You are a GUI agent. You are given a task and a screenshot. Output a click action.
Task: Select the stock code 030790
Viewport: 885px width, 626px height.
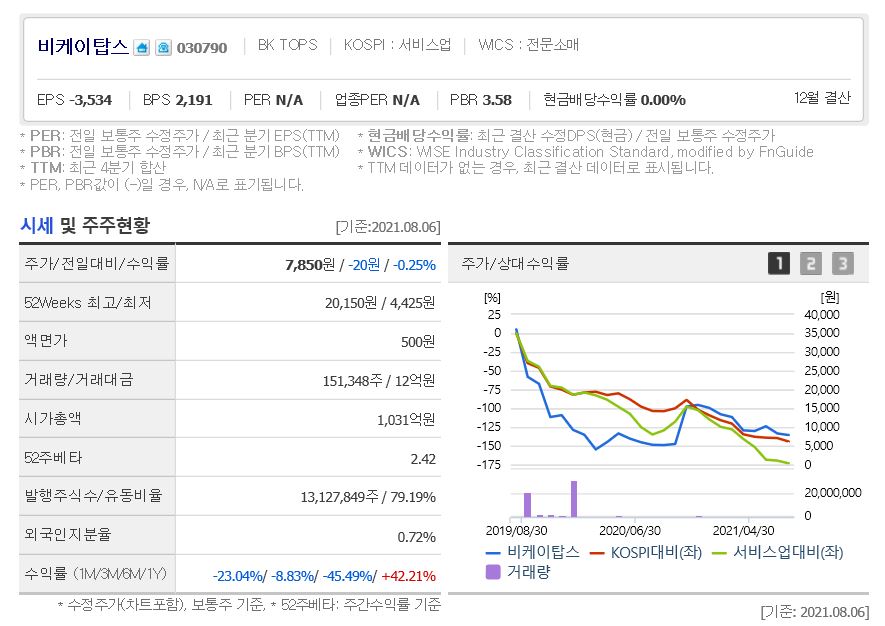(x=201, y=48)
